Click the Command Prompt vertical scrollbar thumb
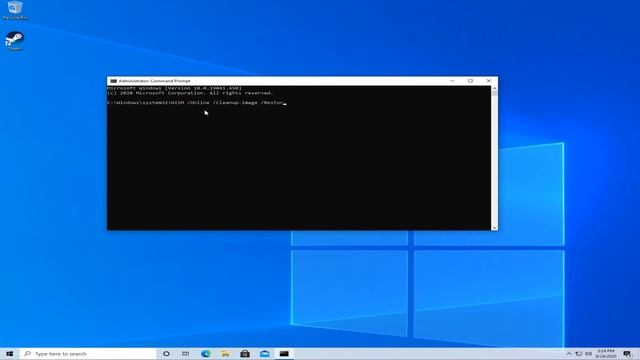 point(494,93)
